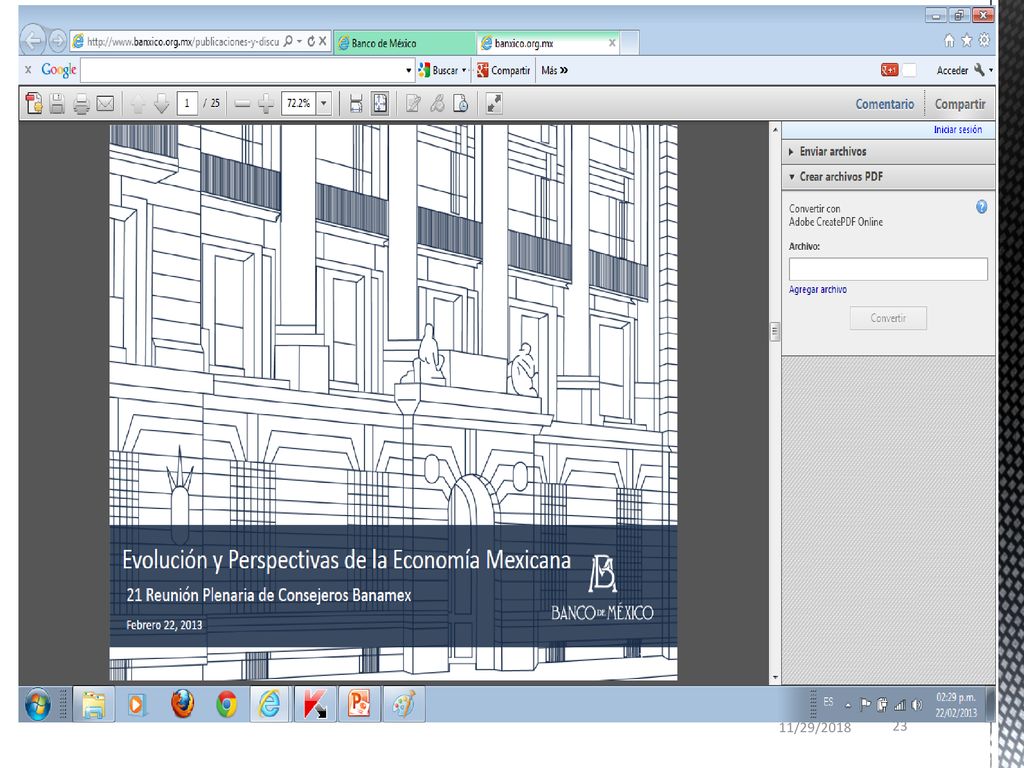The width and height of the screenshot is (1024, 768).
Task: Click the scrollbar up arrow of the PDF
Action: coord(775,130)
